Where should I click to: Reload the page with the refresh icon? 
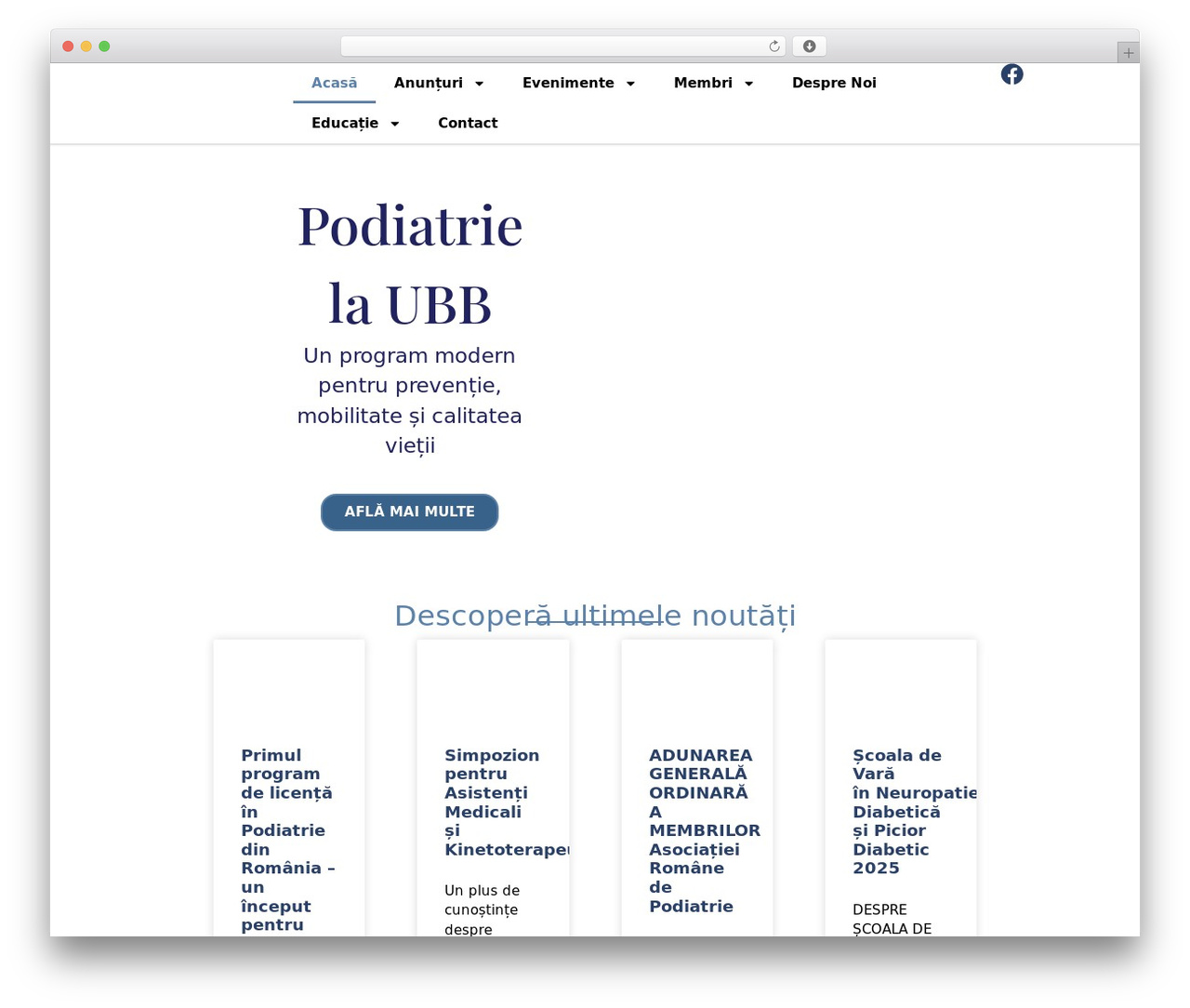(x=773, y=46)
